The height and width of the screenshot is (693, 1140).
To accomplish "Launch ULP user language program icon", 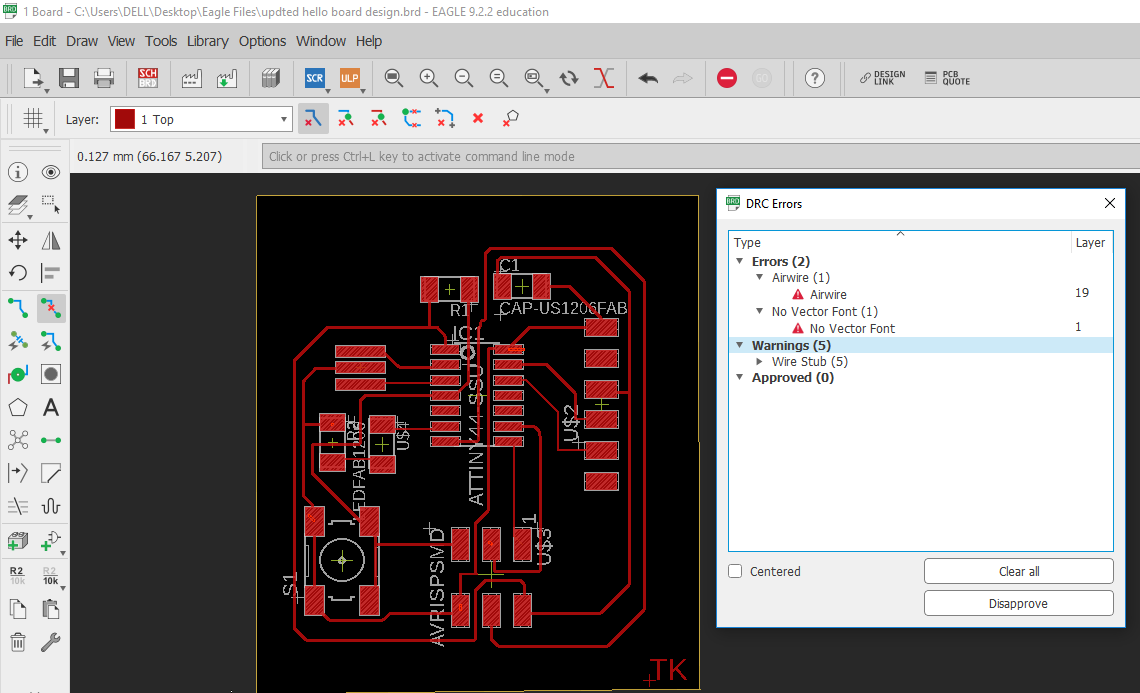I will tap(349, 78).
